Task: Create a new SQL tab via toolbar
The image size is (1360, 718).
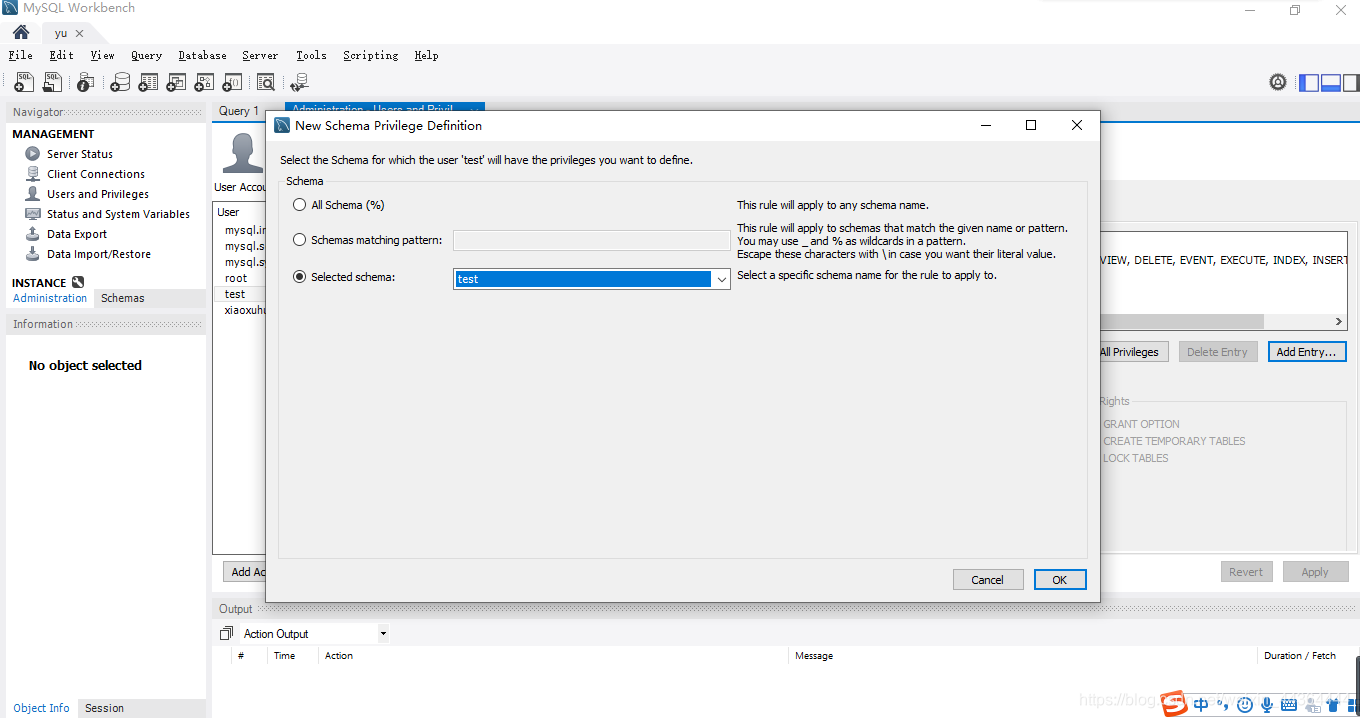Action: tap(24, 83)
